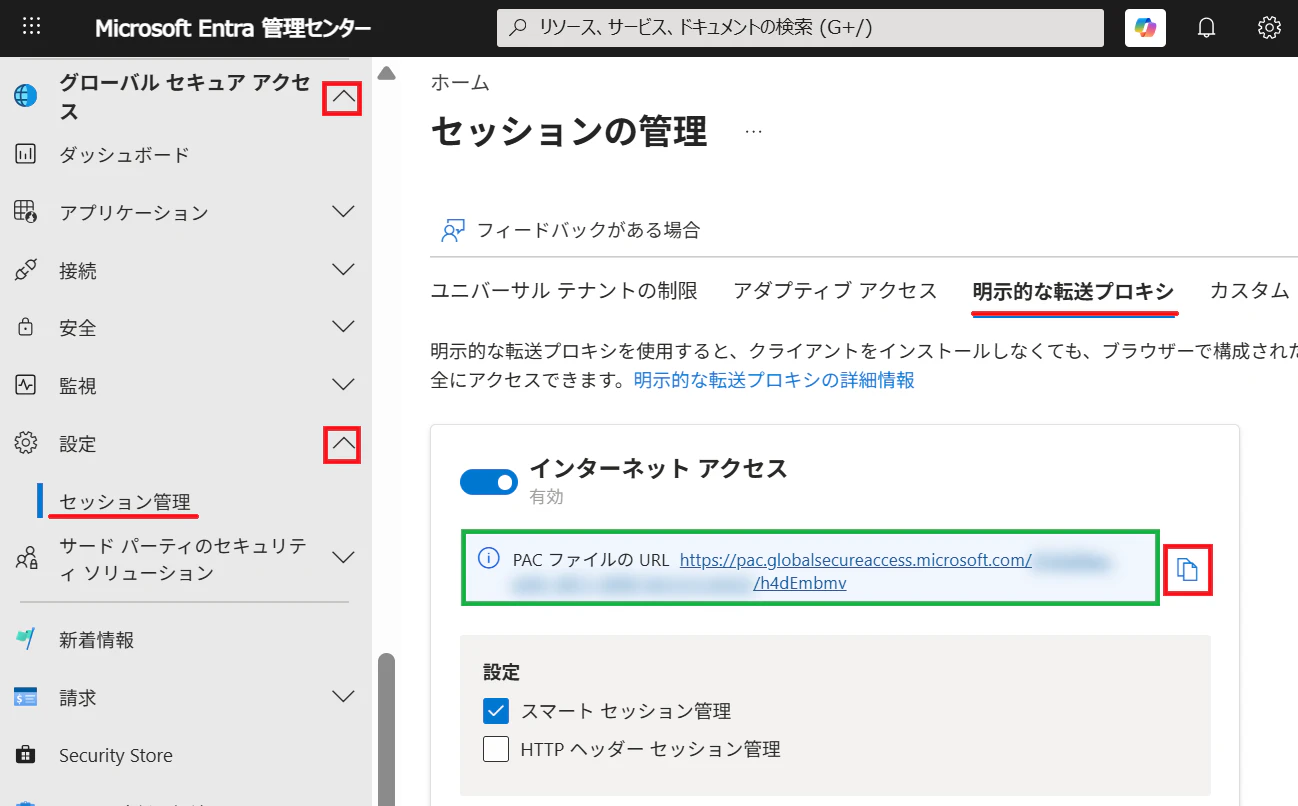This screenshot has width=1298, height=806.
Task: Click the Global Secure Access globe icon
Action: pos(25,96)
